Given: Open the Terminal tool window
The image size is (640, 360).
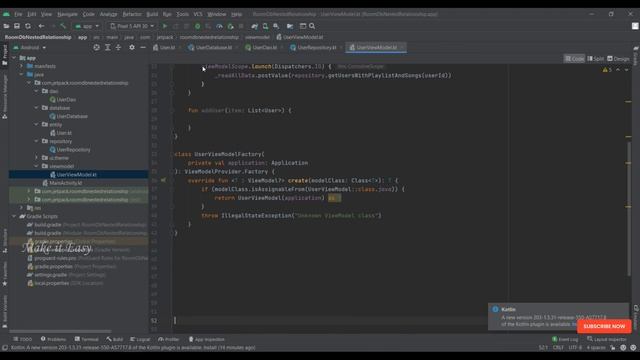Looking at the screenshot, I should point(87,339).
